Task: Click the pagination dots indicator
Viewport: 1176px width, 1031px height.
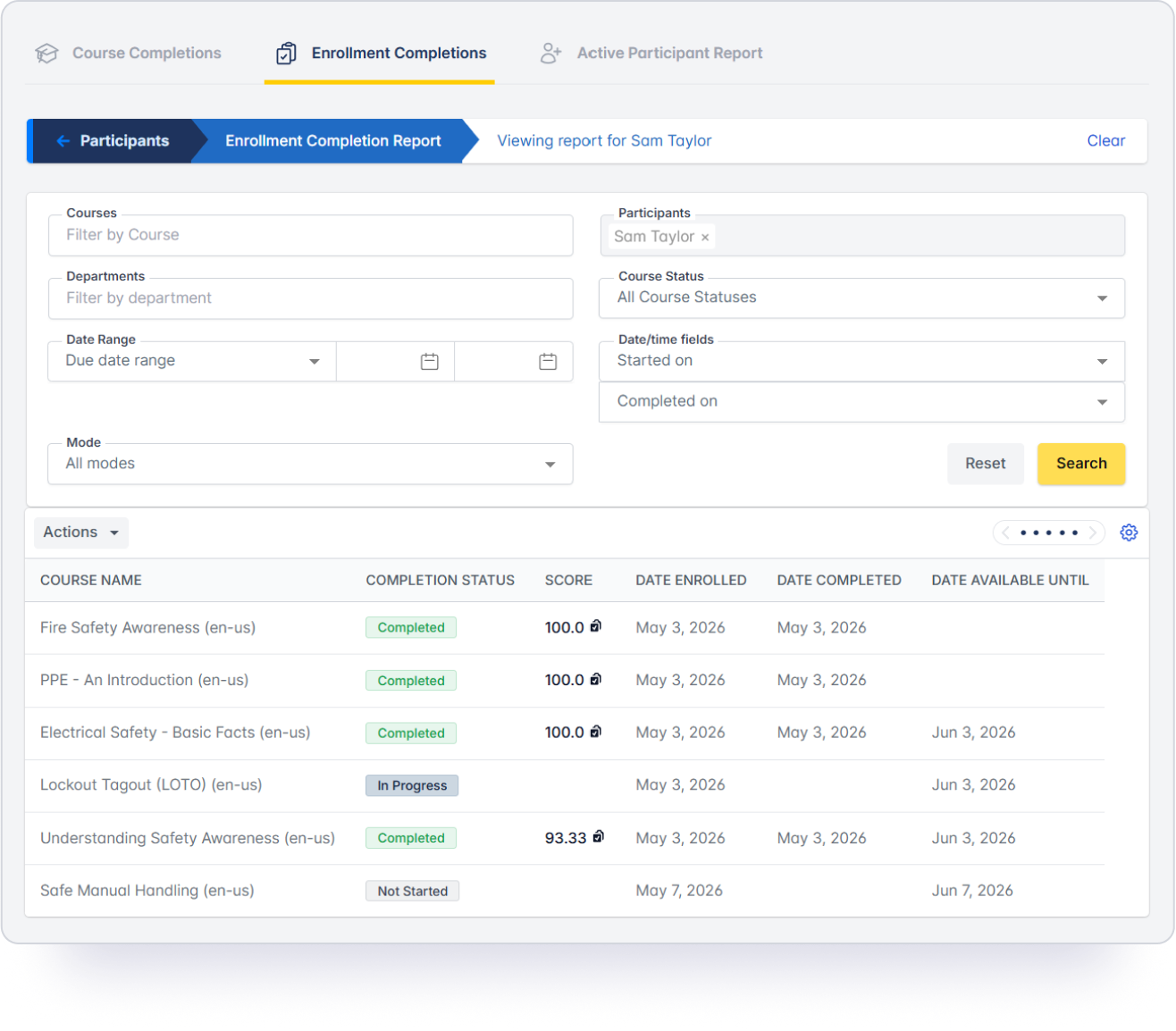Action: coord(1049,532)
